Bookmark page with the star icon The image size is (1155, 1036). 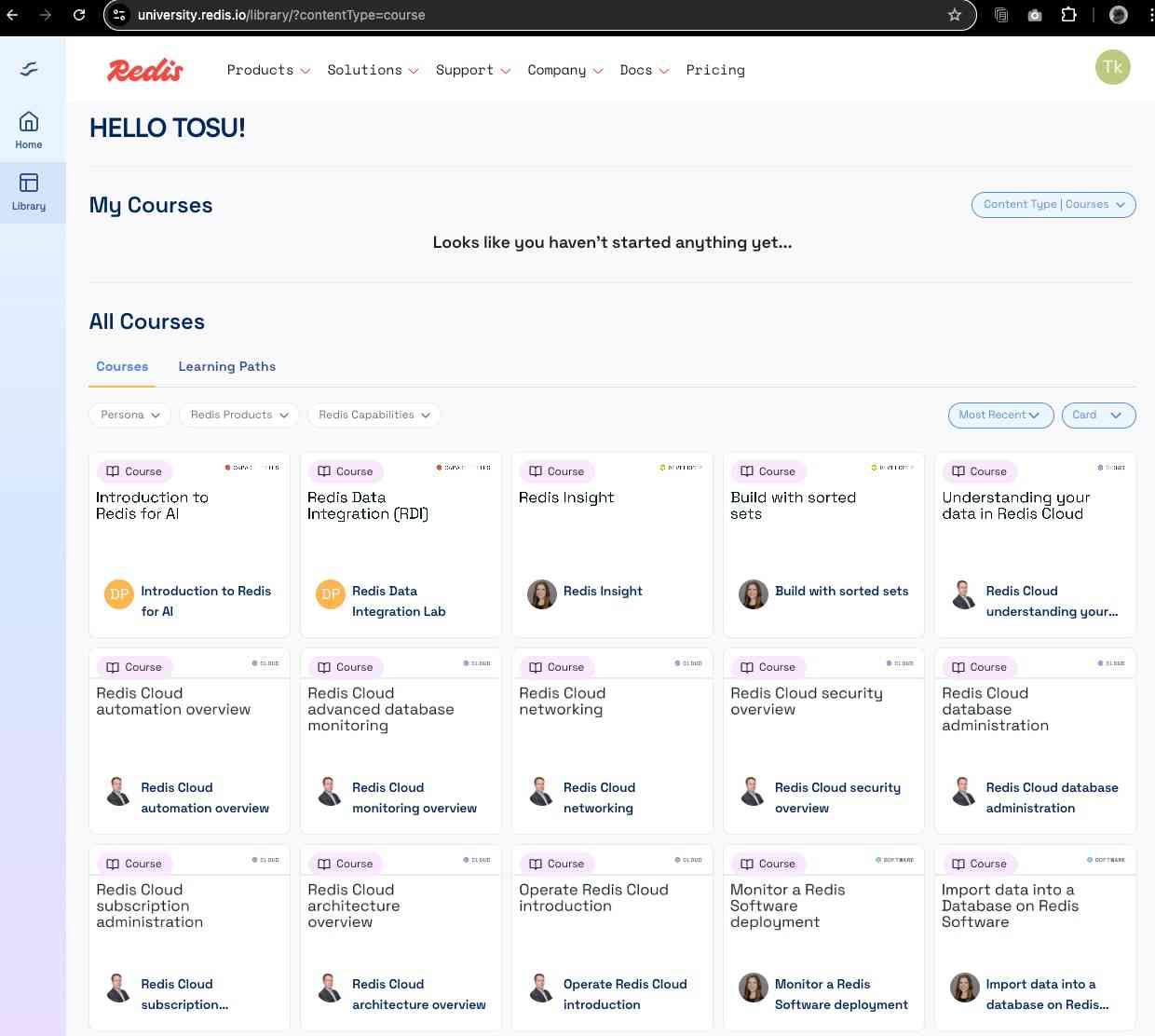(954, 15)
